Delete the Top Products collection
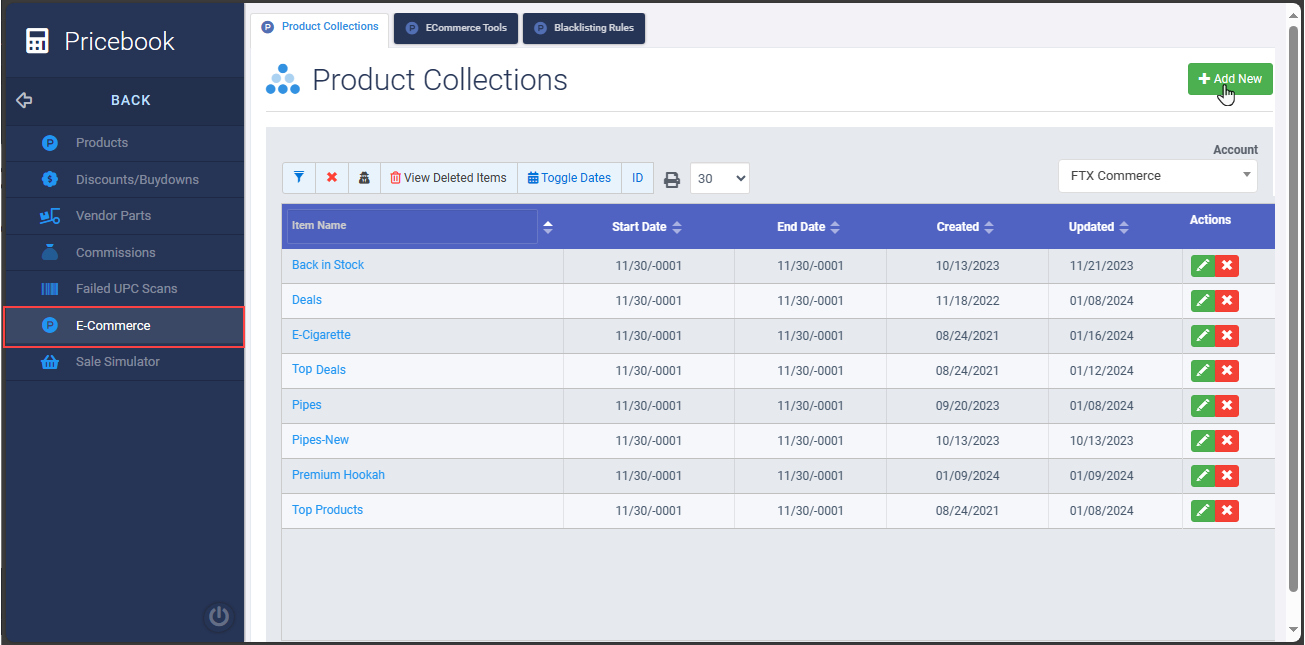Screen dimensions: 1305x645 click(1227, 511)
